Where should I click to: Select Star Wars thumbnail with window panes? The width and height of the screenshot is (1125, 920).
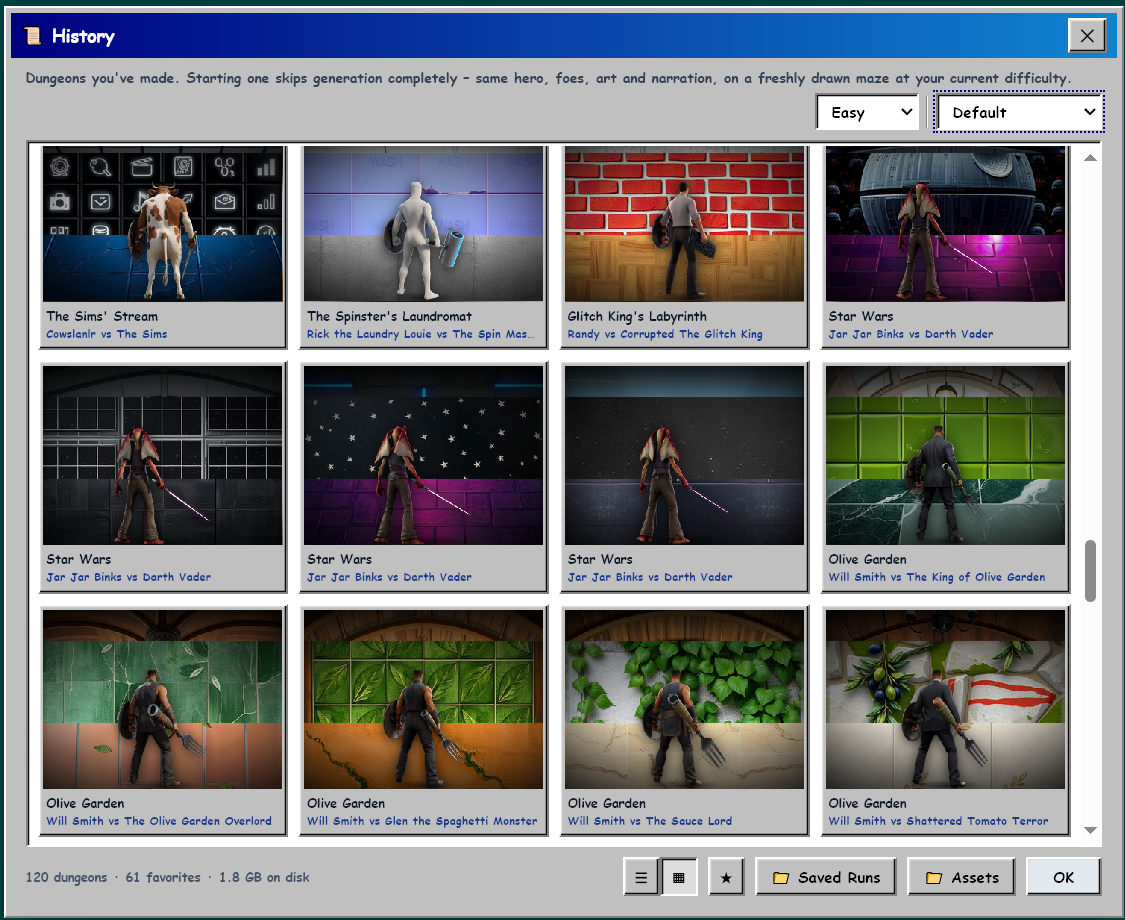[163, 455]
